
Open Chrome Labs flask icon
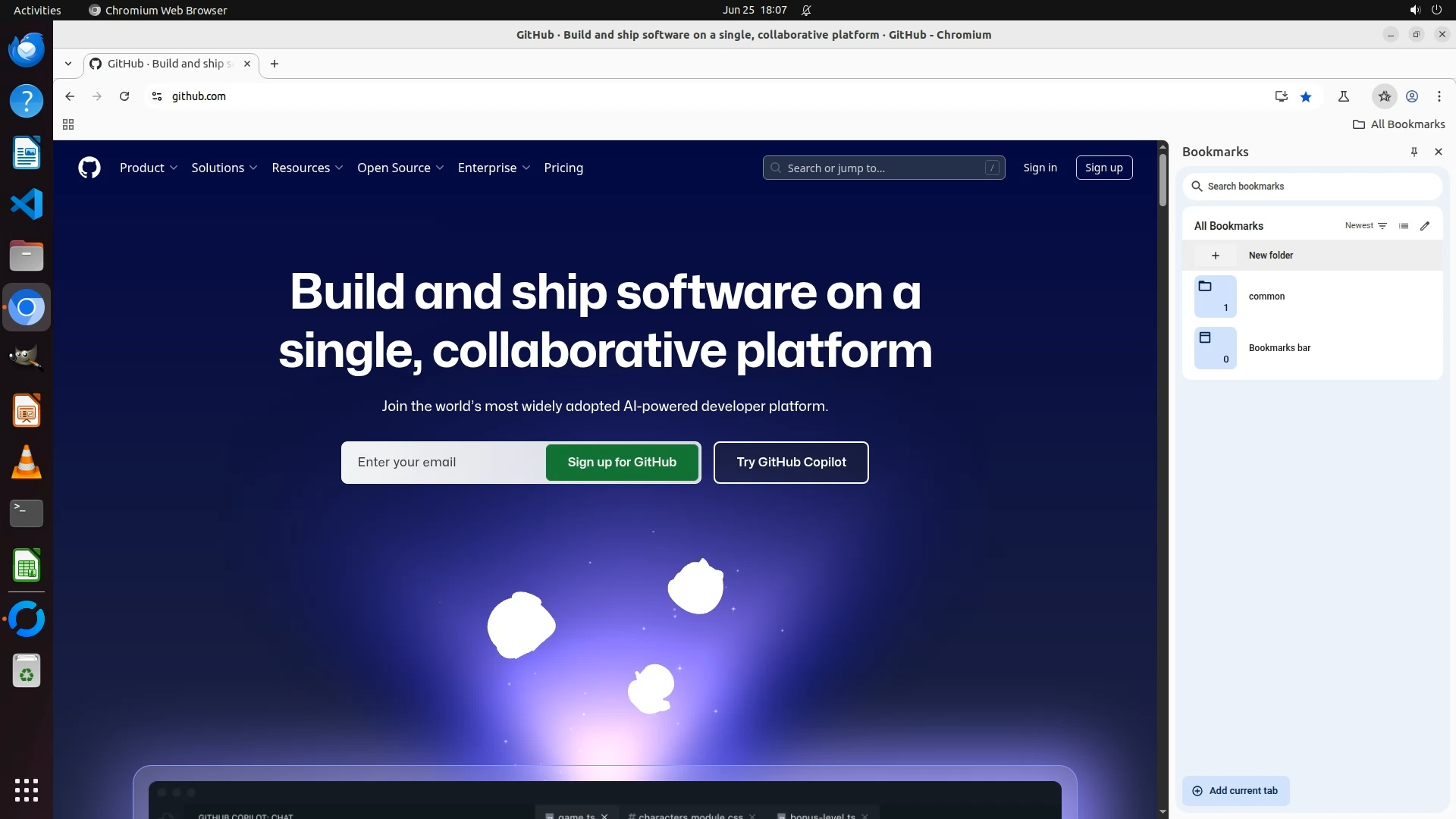coord(1343,96)
